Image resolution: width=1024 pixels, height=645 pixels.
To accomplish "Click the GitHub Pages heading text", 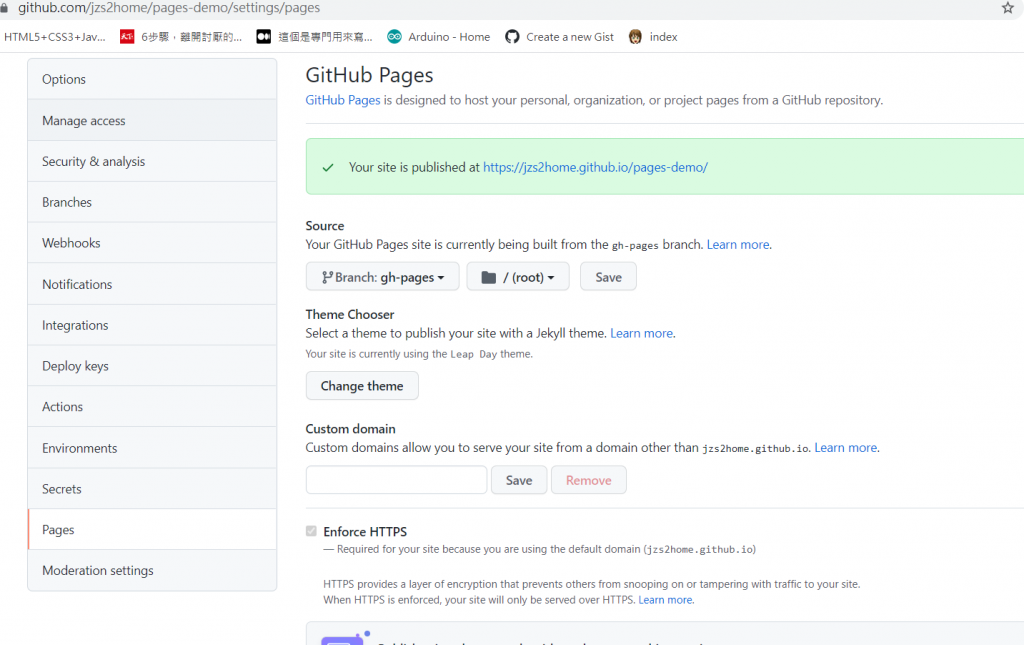I will point(369,75).
